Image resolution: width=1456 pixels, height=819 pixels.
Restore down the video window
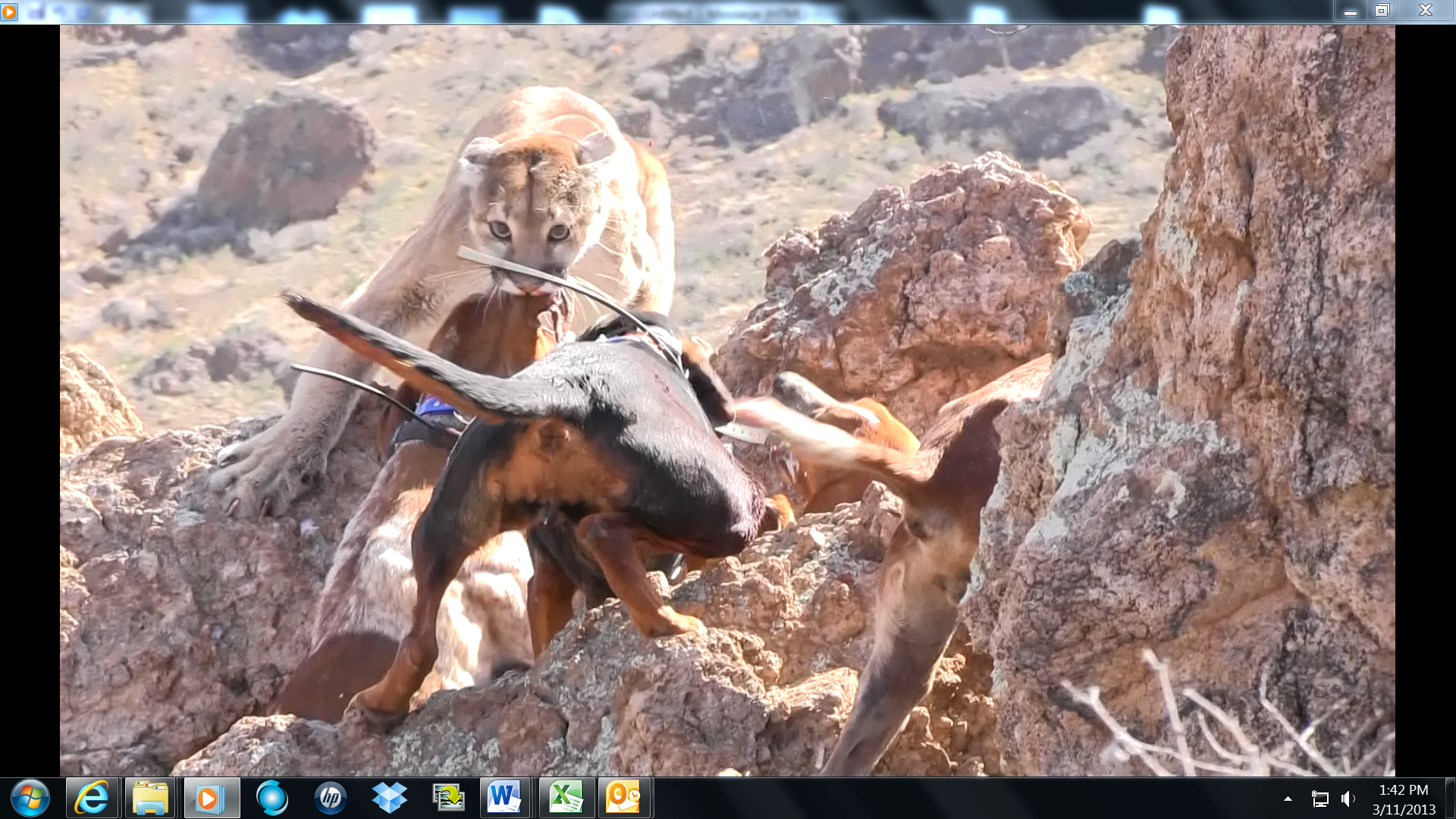pos(1382,11)
